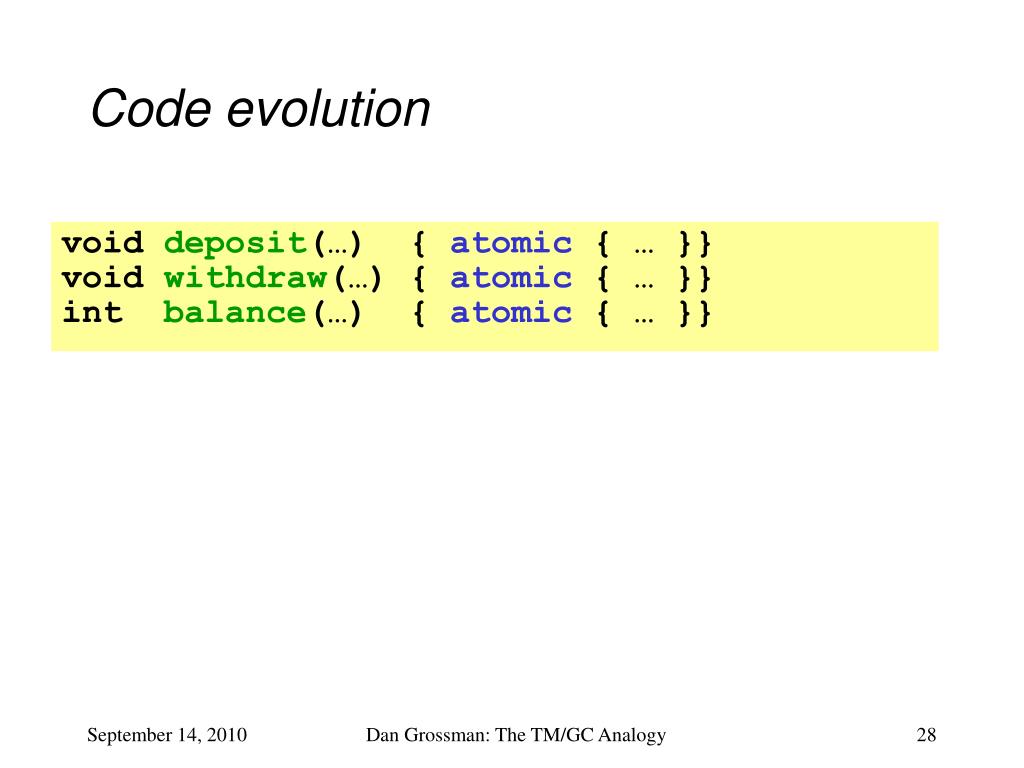The image size is (1024, 768).
Task: Click slide number 28 in footer
Action: point(926,735)
